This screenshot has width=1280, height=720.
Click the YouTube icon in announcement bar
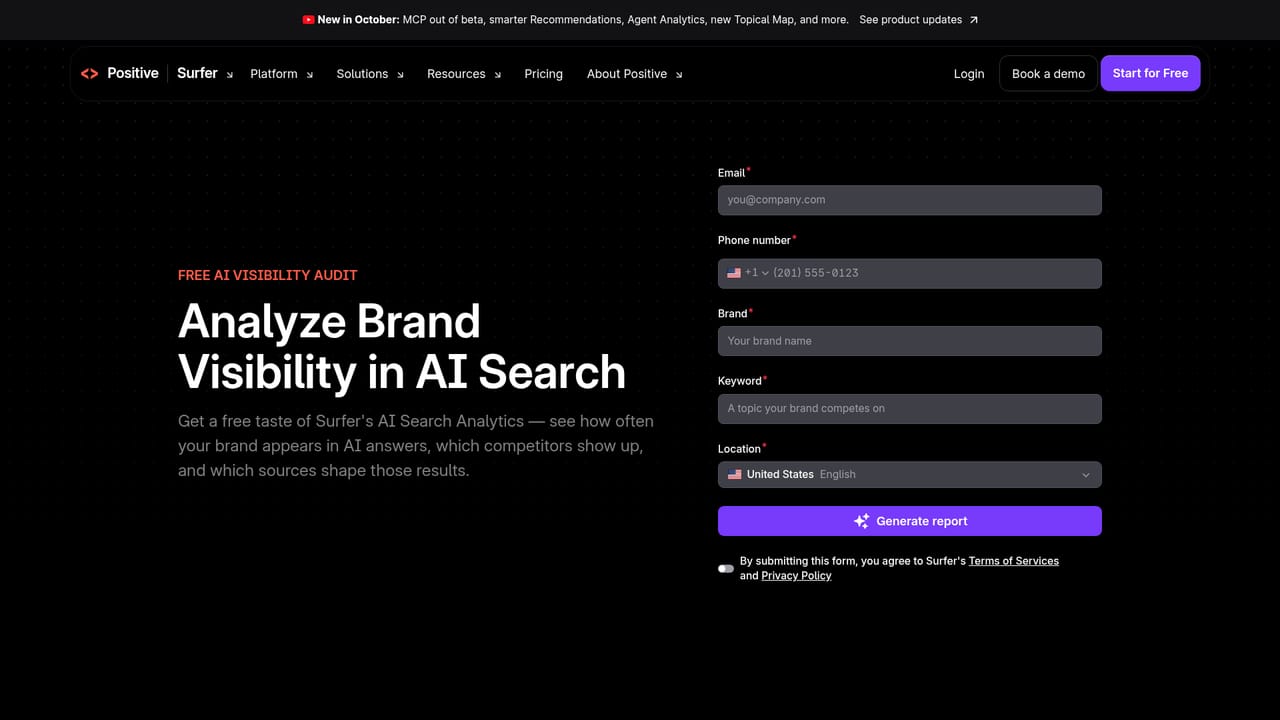[308, 20]
